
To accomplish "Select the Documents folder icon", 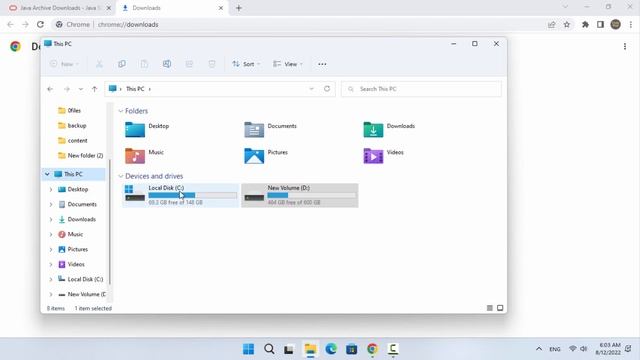I will pos(254,130).
